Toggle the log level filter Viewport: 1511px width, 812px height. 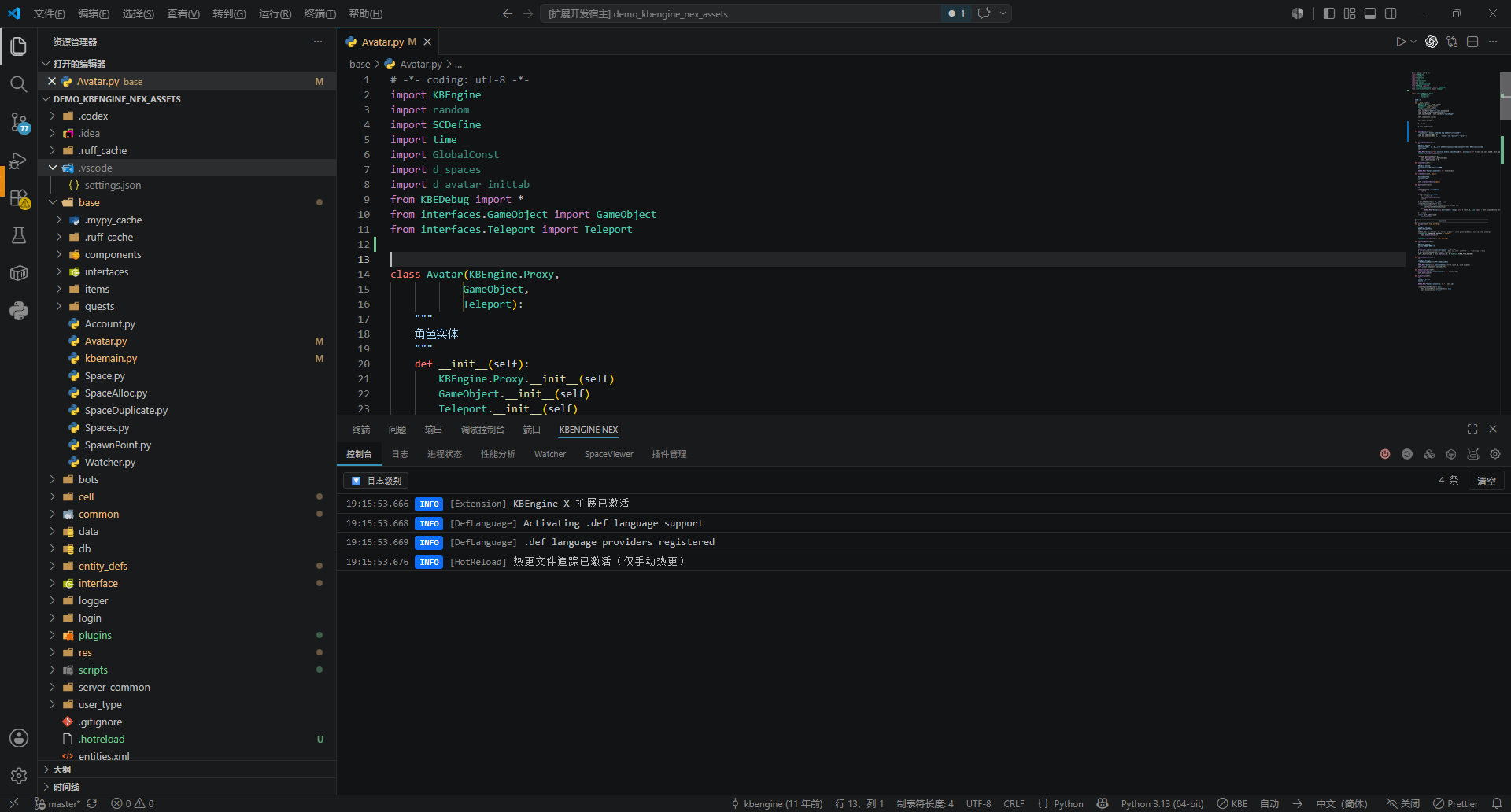[375, 480]
